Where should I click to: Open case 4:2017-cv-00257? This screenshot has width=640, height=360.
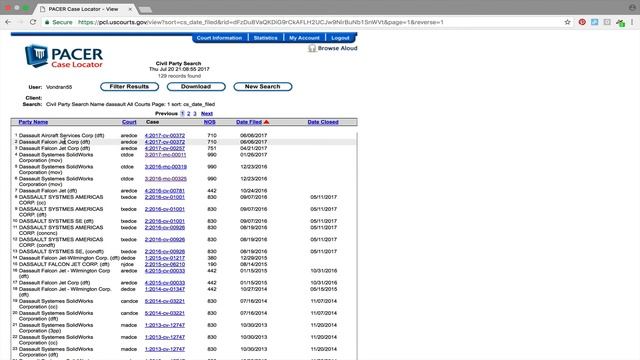[165, 149]
